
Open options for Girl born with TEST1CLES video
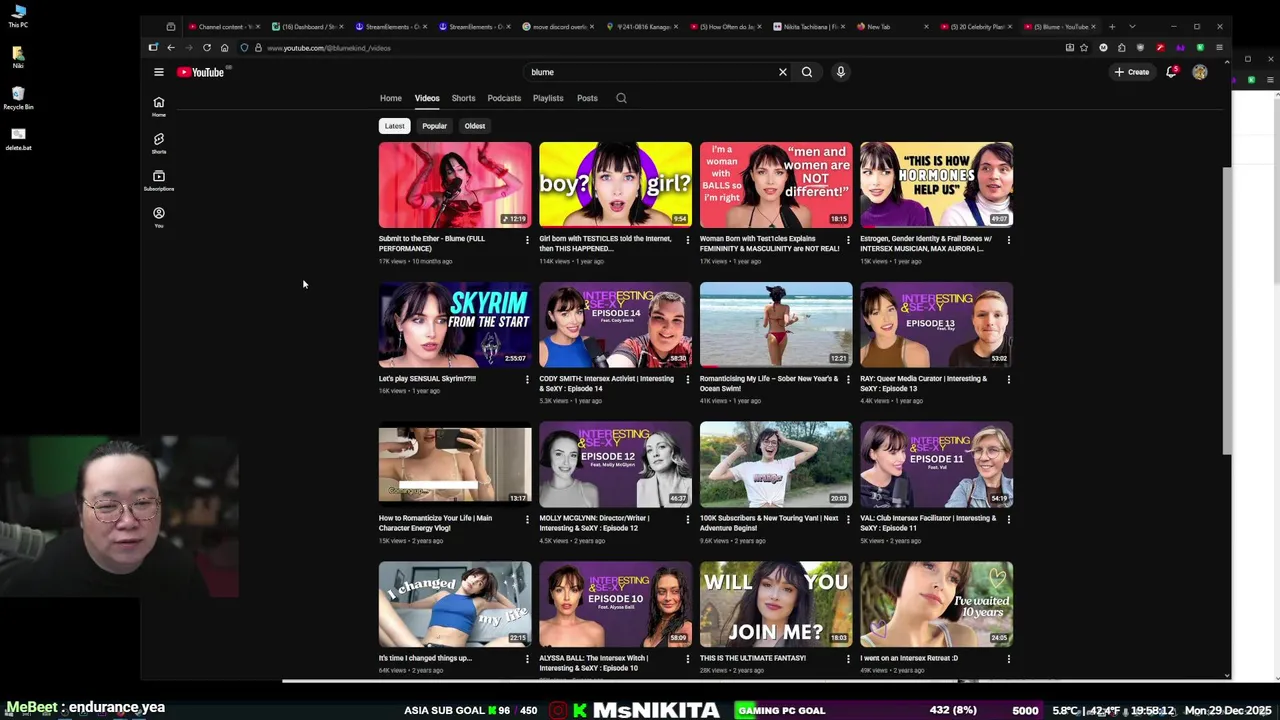(687, 240)
